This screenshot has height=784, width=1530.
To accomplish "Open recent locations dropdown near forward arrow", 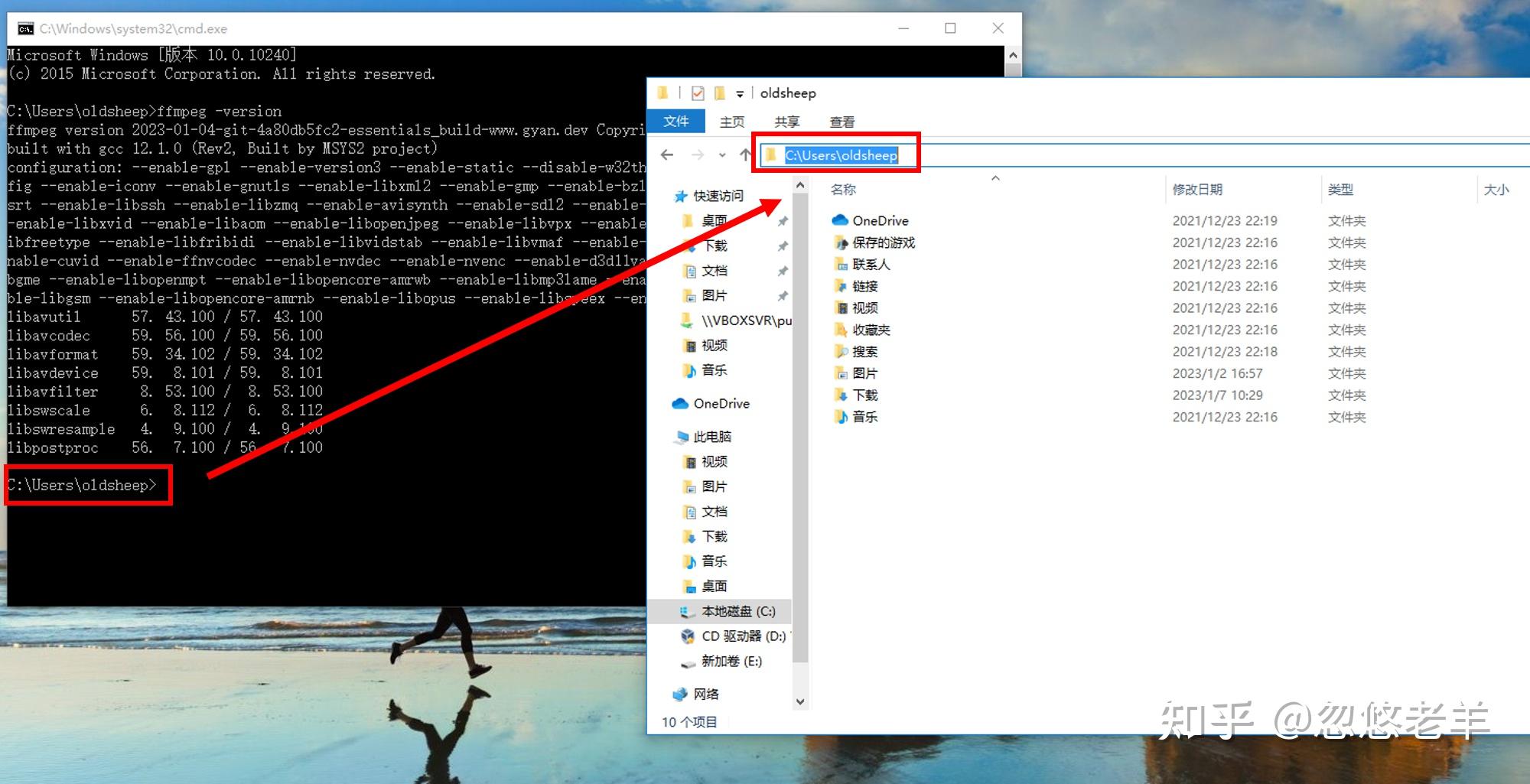I will click(x=722, y=155).
